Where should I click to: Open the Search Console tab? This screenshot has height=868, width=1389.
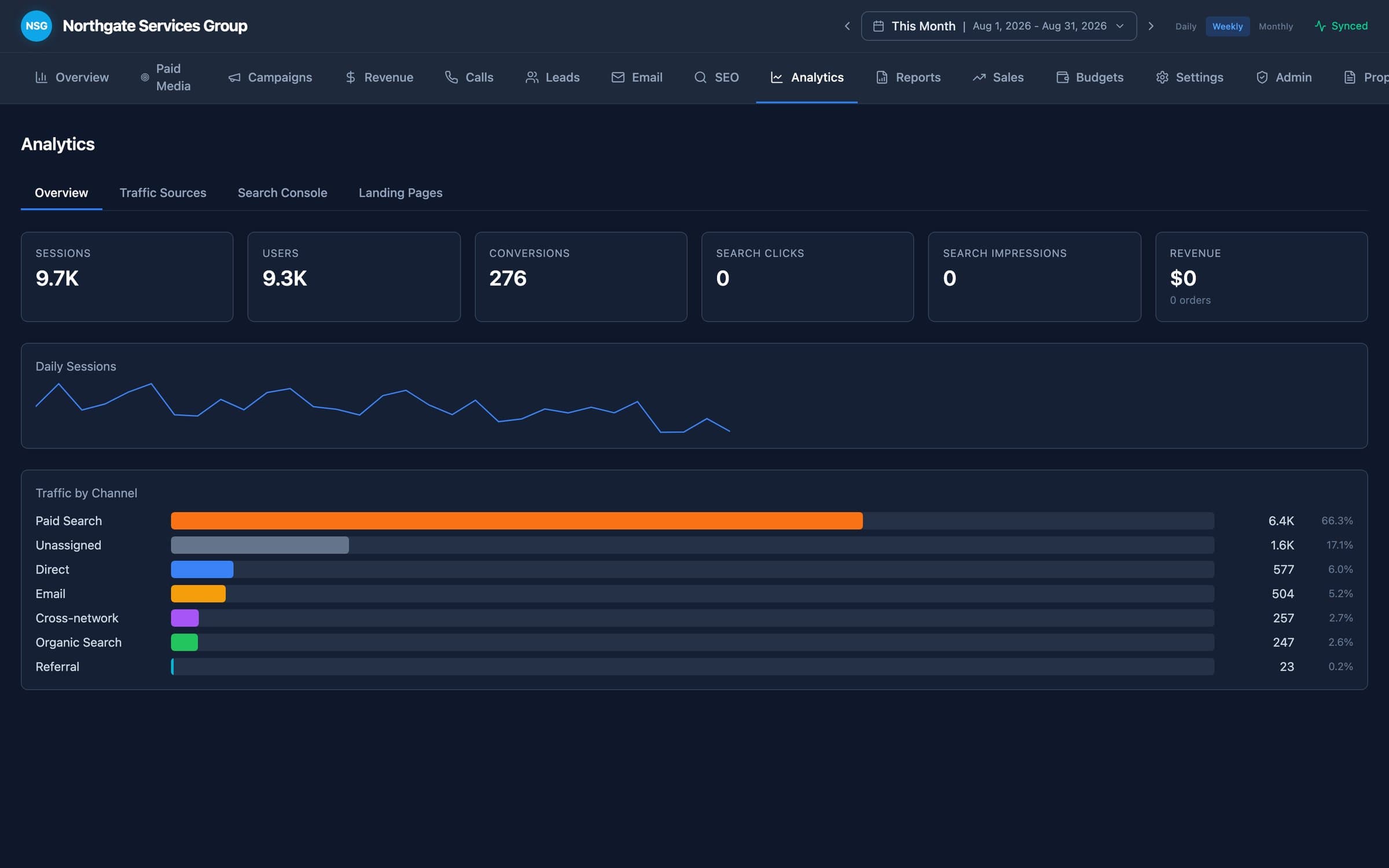click(x=282, y=193)
